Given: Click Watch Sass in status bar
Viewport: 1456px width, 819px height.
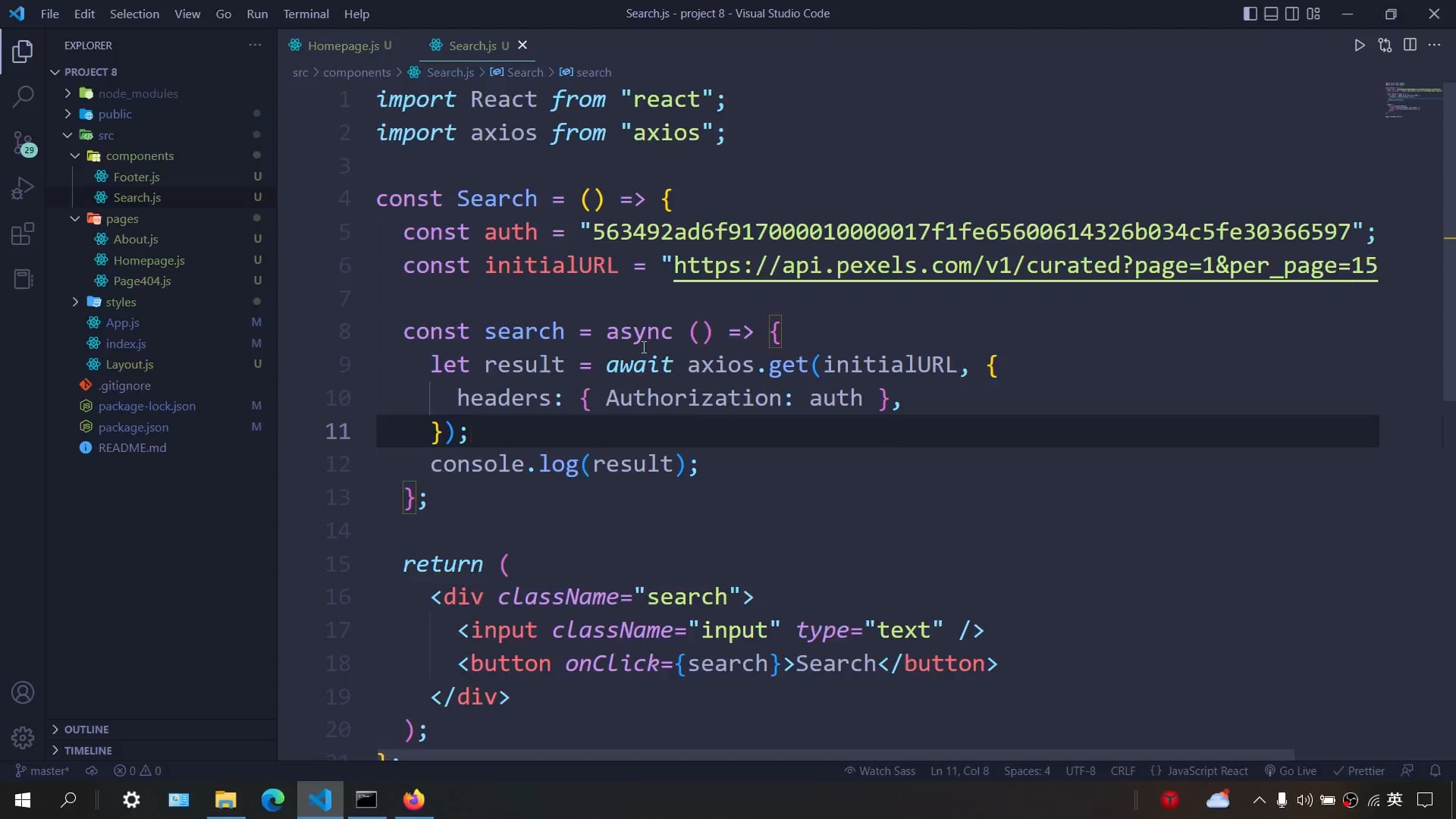Looking at the screenshot, I should [880, 771].
